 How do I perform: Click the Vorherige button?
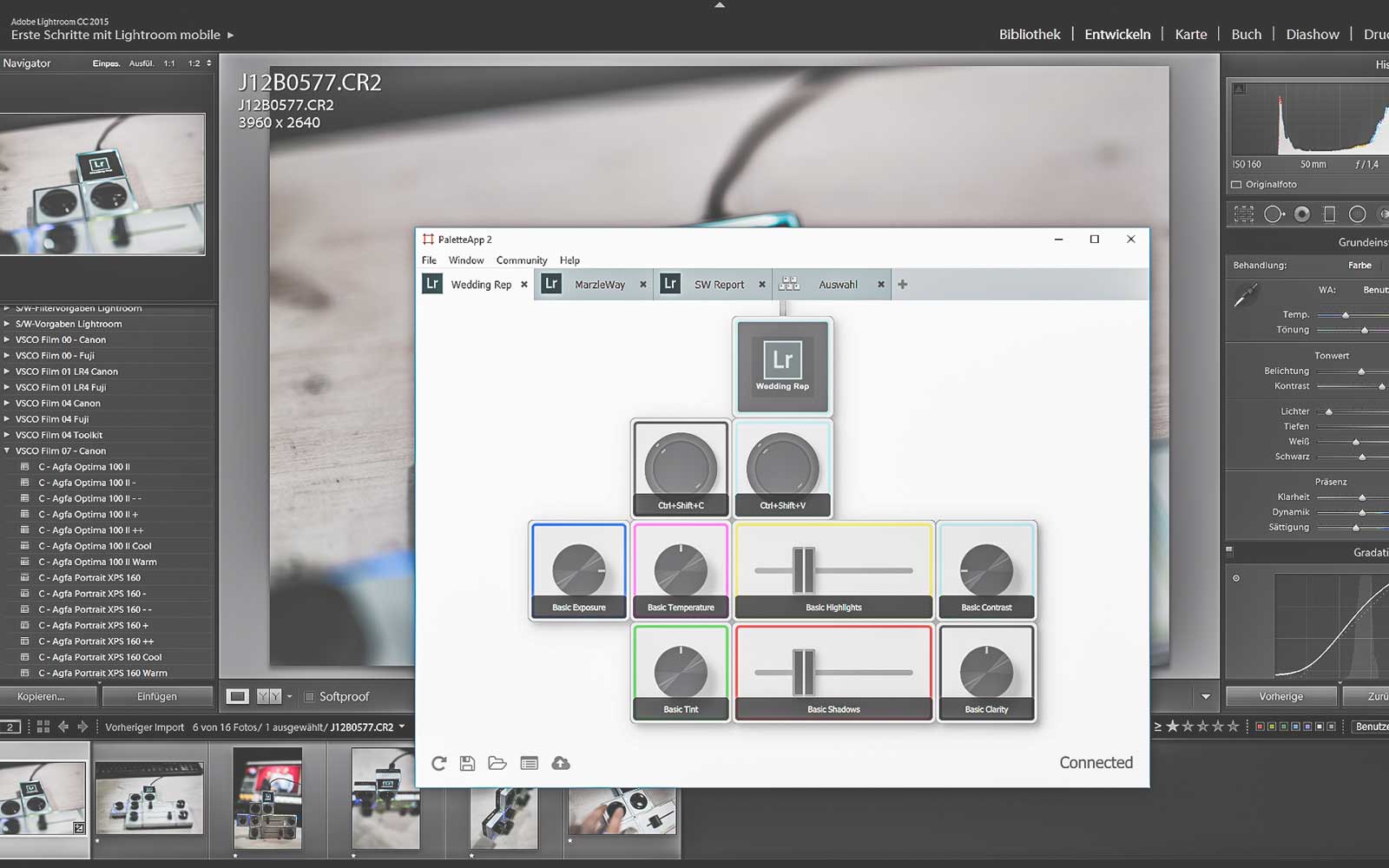[1280, 696]
